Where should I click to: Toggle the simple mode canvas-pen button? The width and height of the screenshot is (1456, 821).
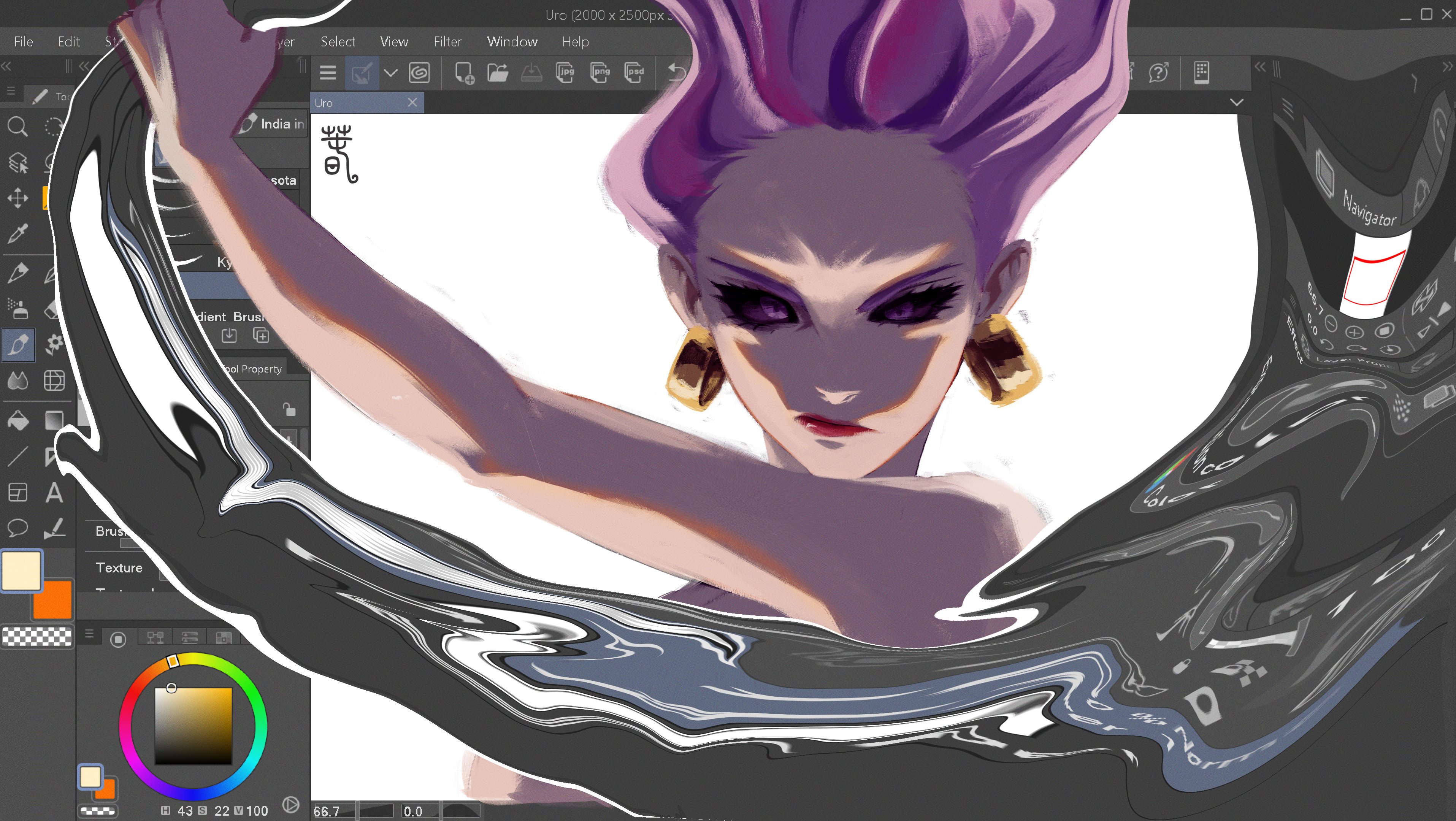(361, 72)
